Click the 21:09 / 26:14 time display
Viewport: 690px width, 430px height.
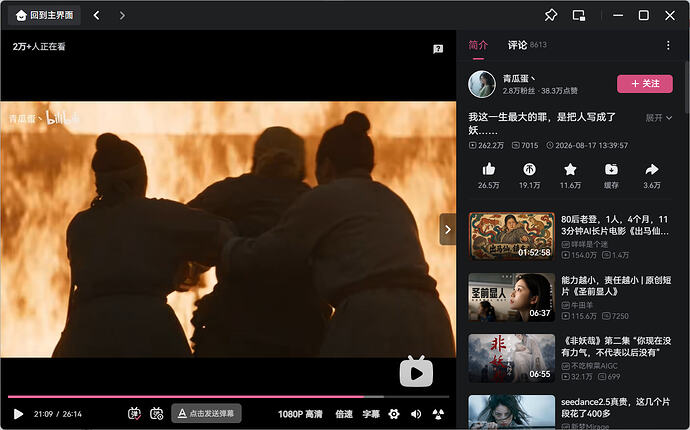[x=58, y=414]
